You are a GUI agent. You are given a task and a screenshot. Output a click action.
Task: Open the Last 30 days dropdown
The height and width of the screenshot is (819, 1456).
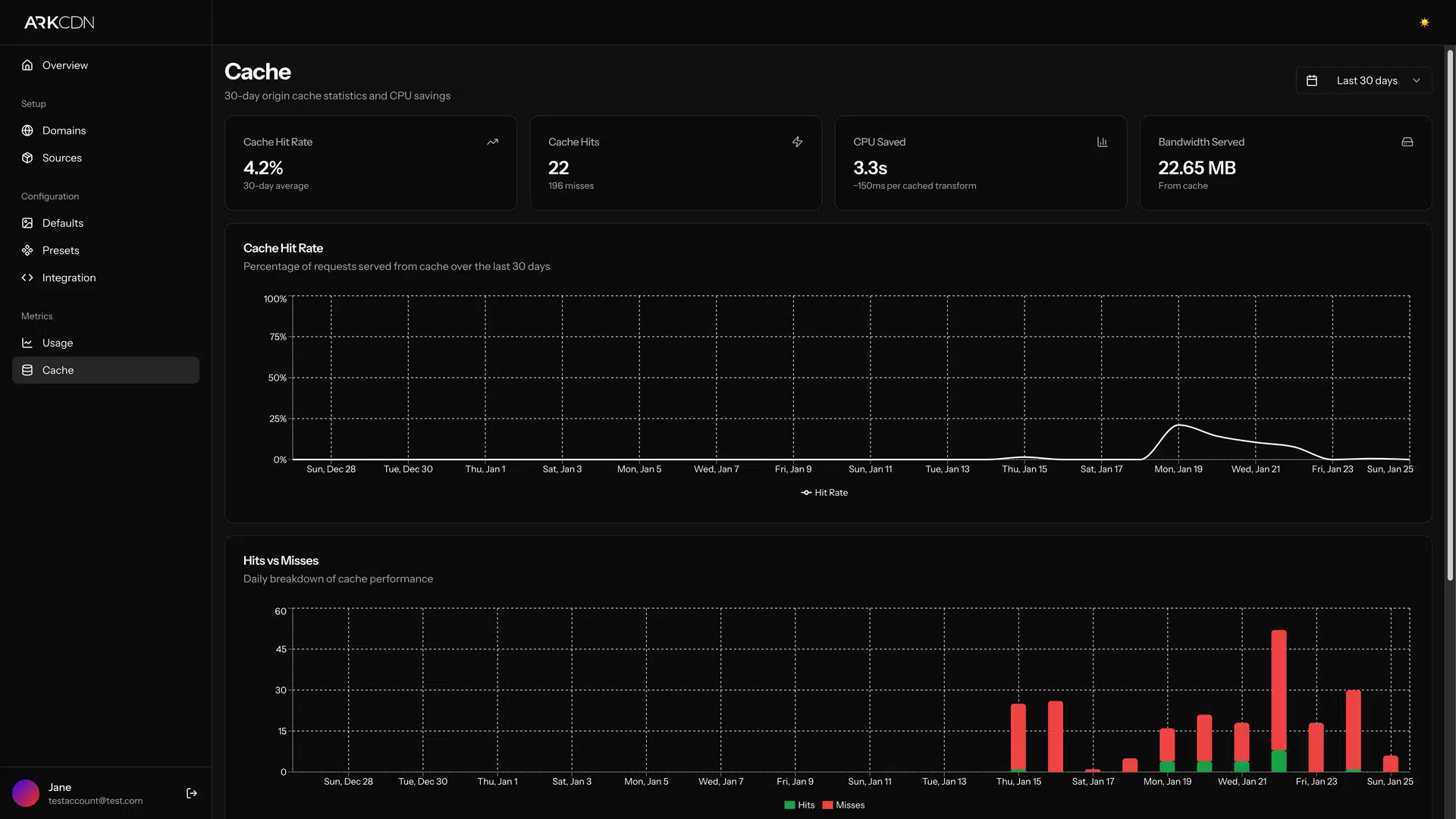(1363, 80)
